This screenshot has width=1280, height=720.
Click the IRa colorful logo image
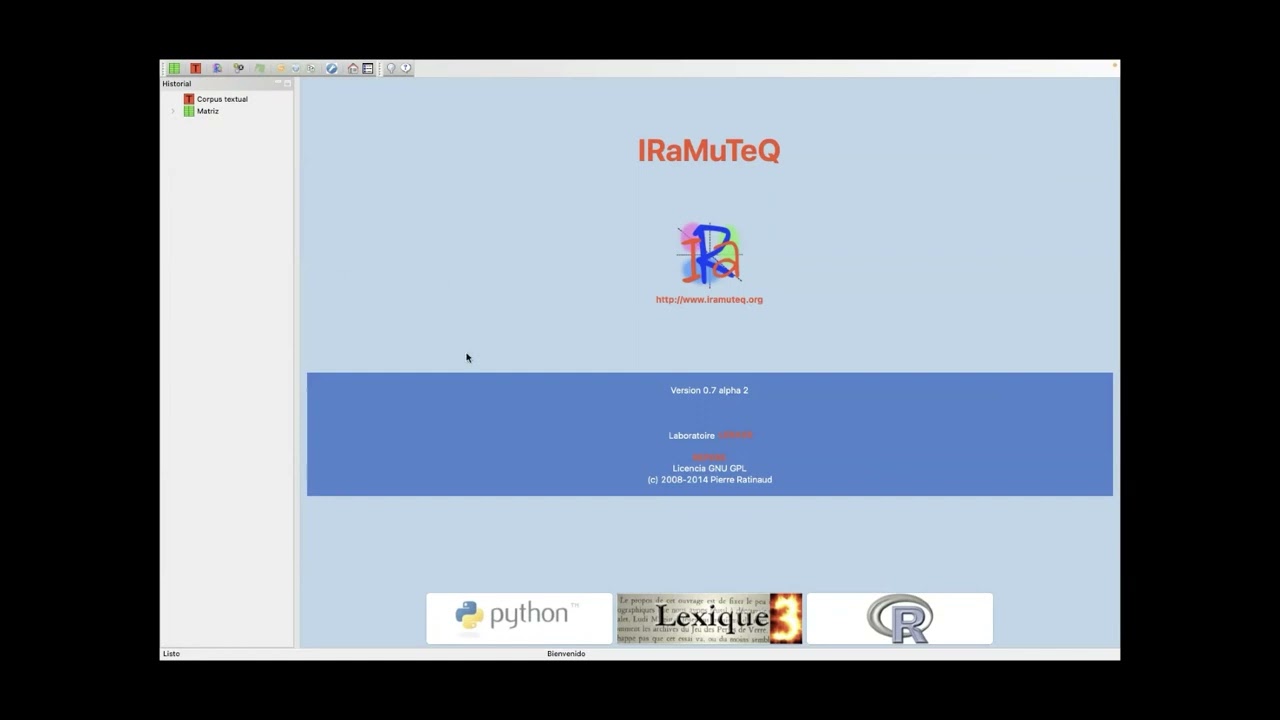coord(709,254)
